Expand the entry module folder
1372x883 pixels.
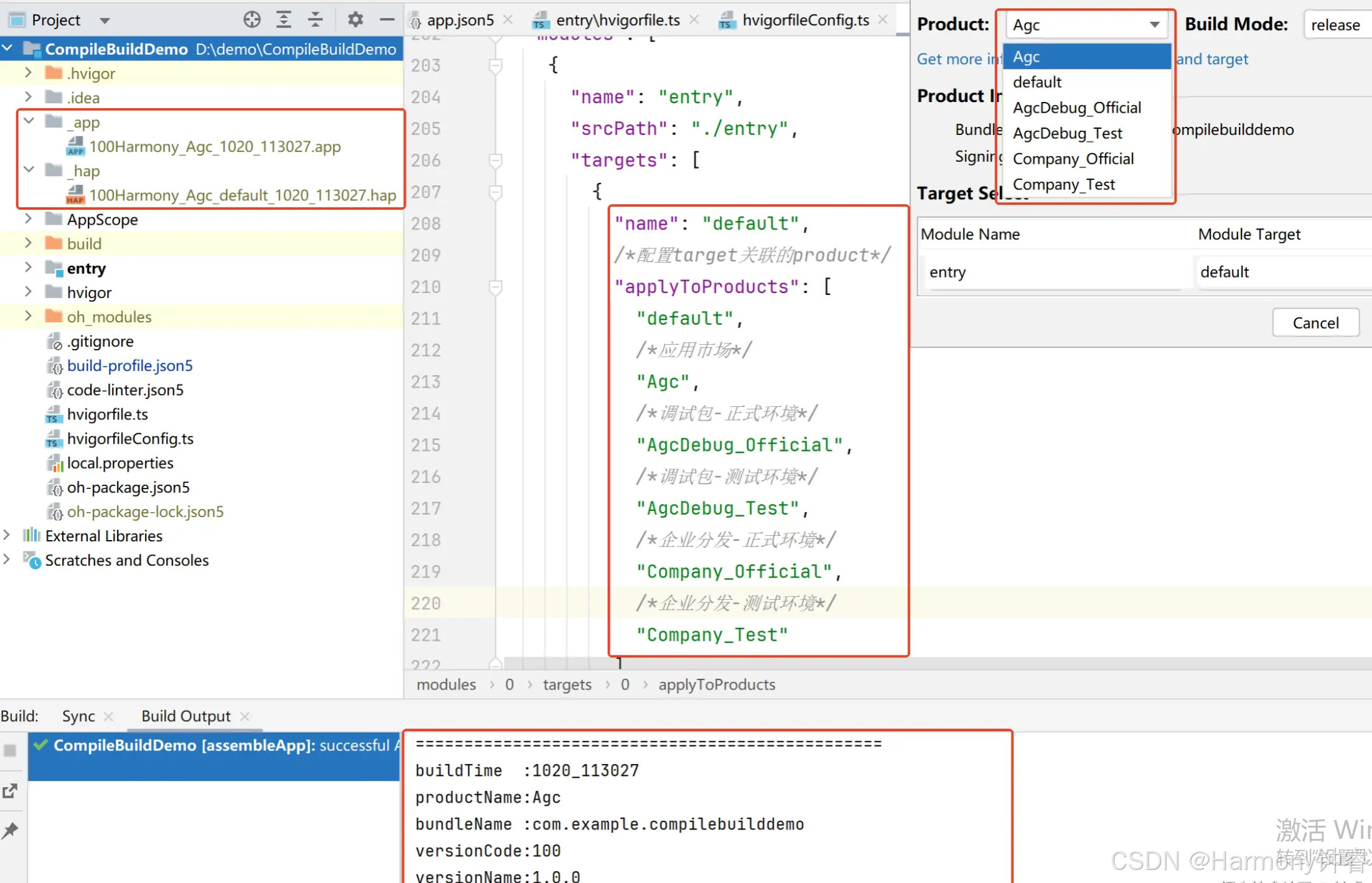[28, 268]
